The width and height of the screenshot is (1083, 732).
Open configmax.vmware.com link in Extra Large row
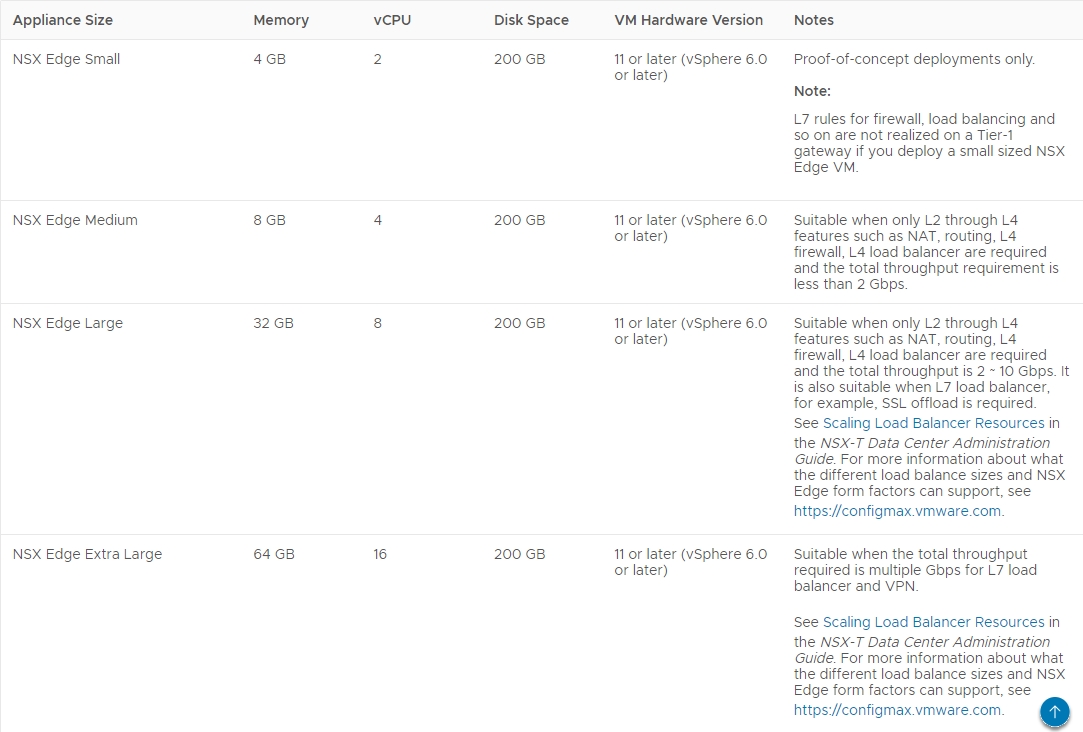(x=897, y=710)
